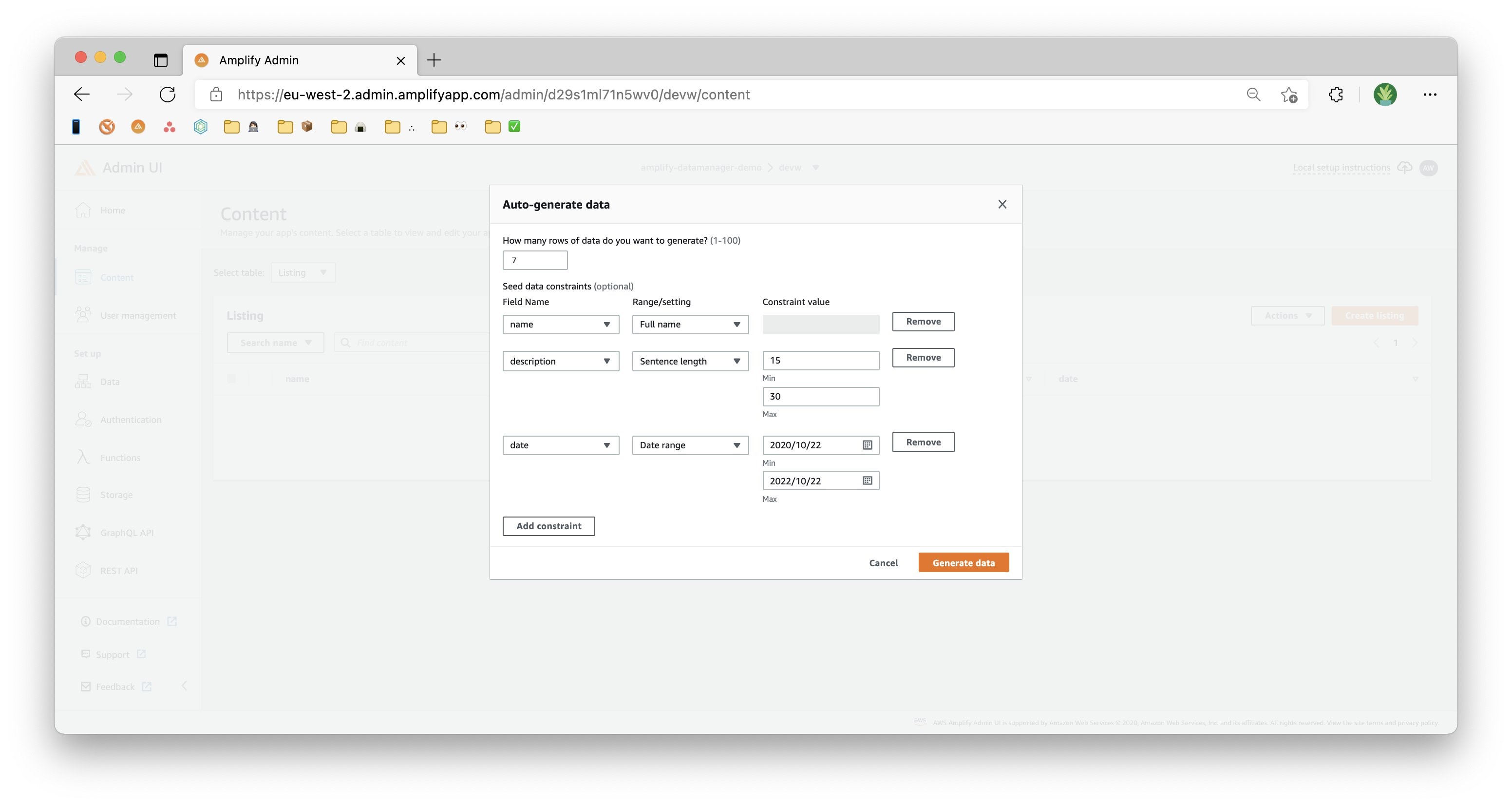The width and height of the screenshot is (1512, 806).
Task: Open the Feedback link
Action: [115, 686]
